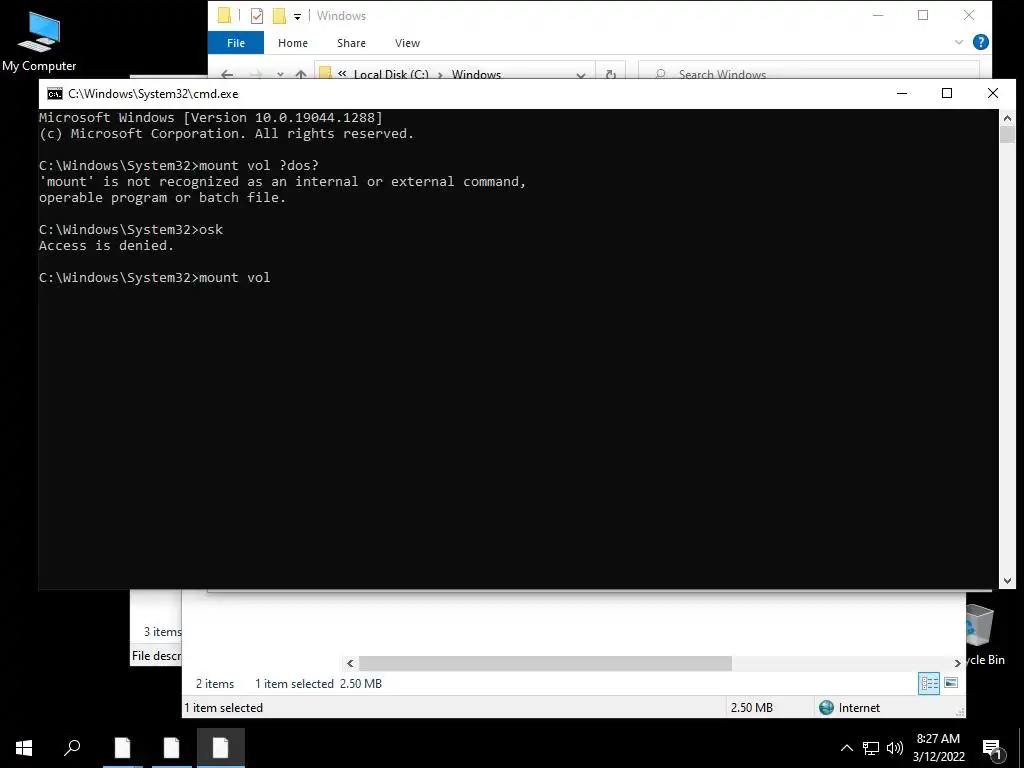Switch to the Share ribbon tab

(351, 43)
